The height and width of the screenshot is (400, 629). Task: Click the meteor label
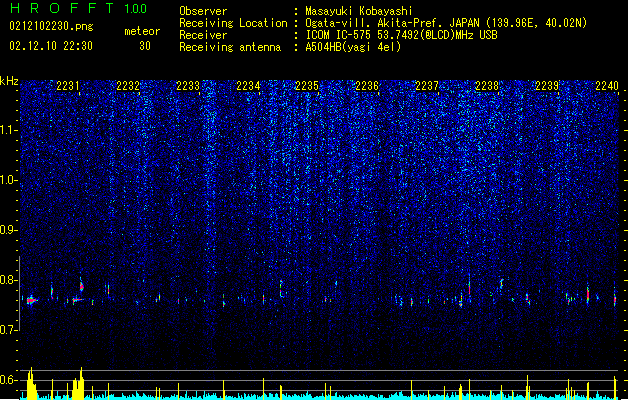pos(142,31)
